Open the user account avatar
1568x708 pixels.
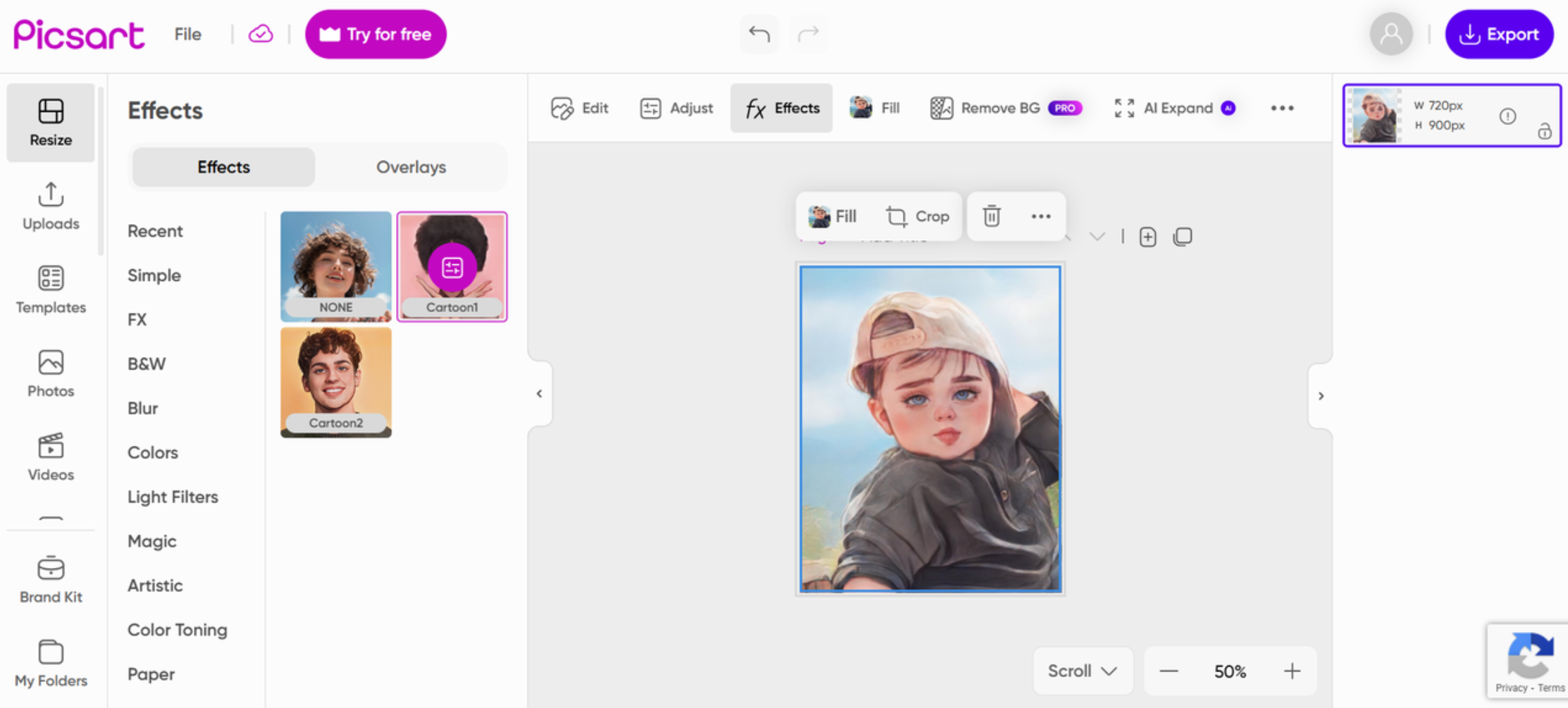click(x=1391, y=34)
